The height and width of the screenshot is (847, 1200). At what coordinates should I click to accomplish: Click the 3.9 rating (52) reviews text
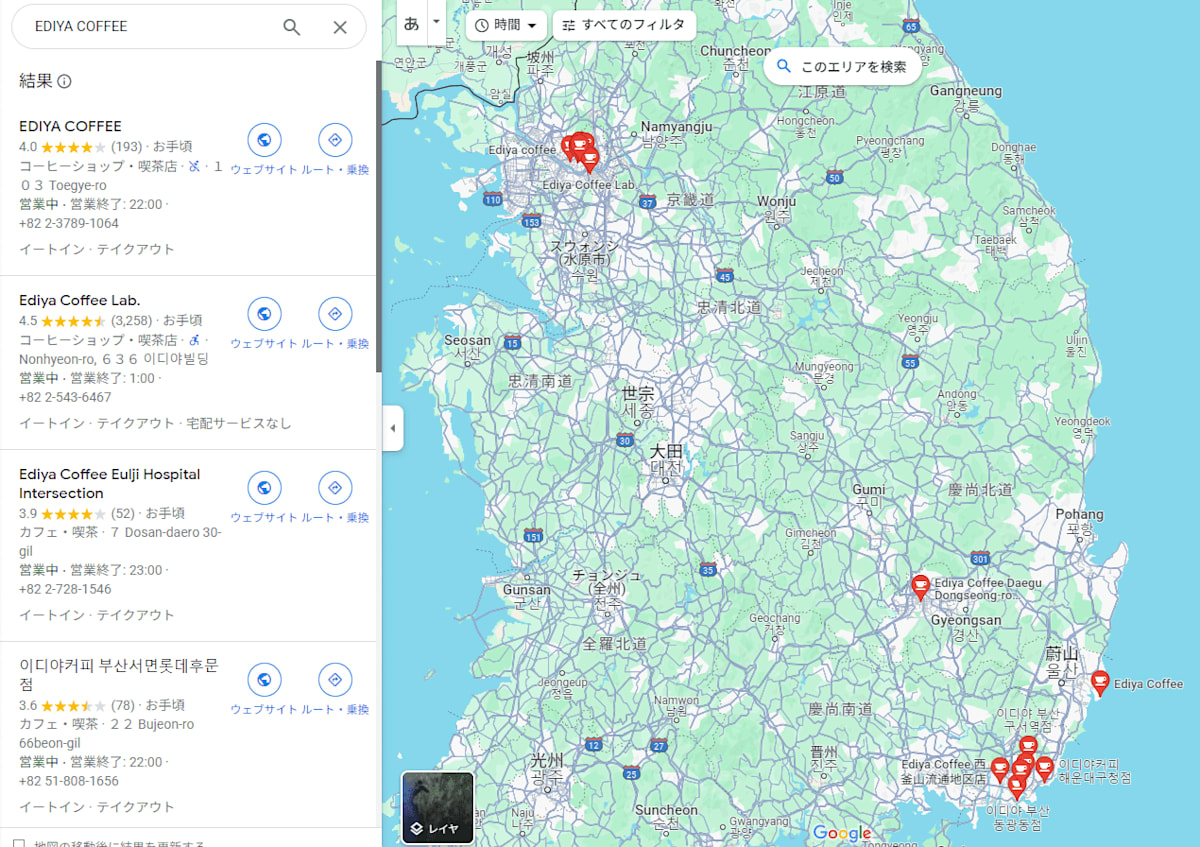tap(76, 513)
